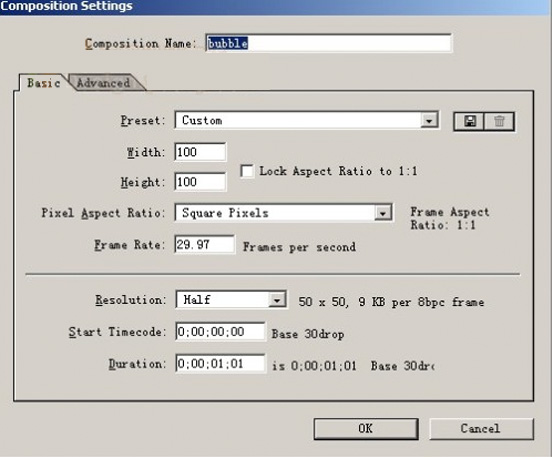The width and height of the screenshot is (553, 458).
Task: Focus the Width input field
Action: pos(200,152)
